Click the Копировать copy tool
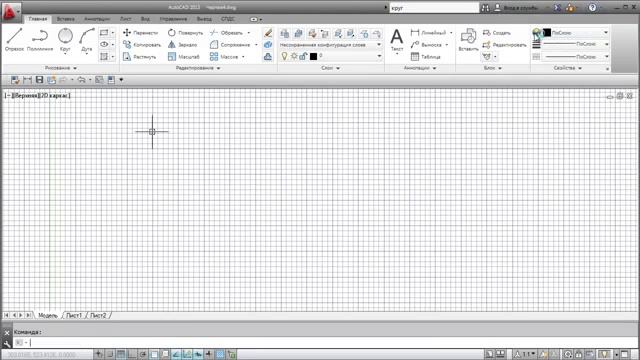640x360 pixels. click(142, 44)
